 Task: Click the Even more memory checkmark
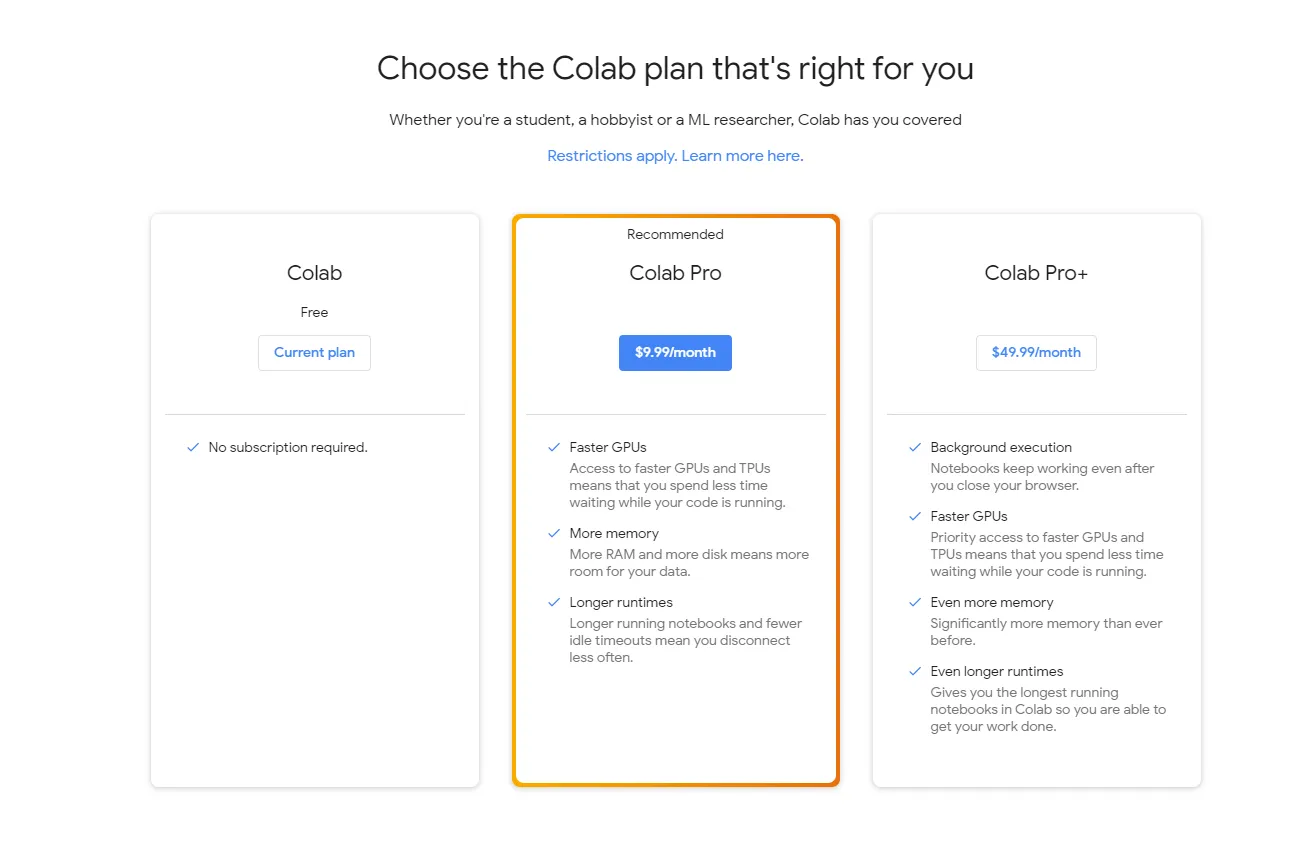(915, 603)
